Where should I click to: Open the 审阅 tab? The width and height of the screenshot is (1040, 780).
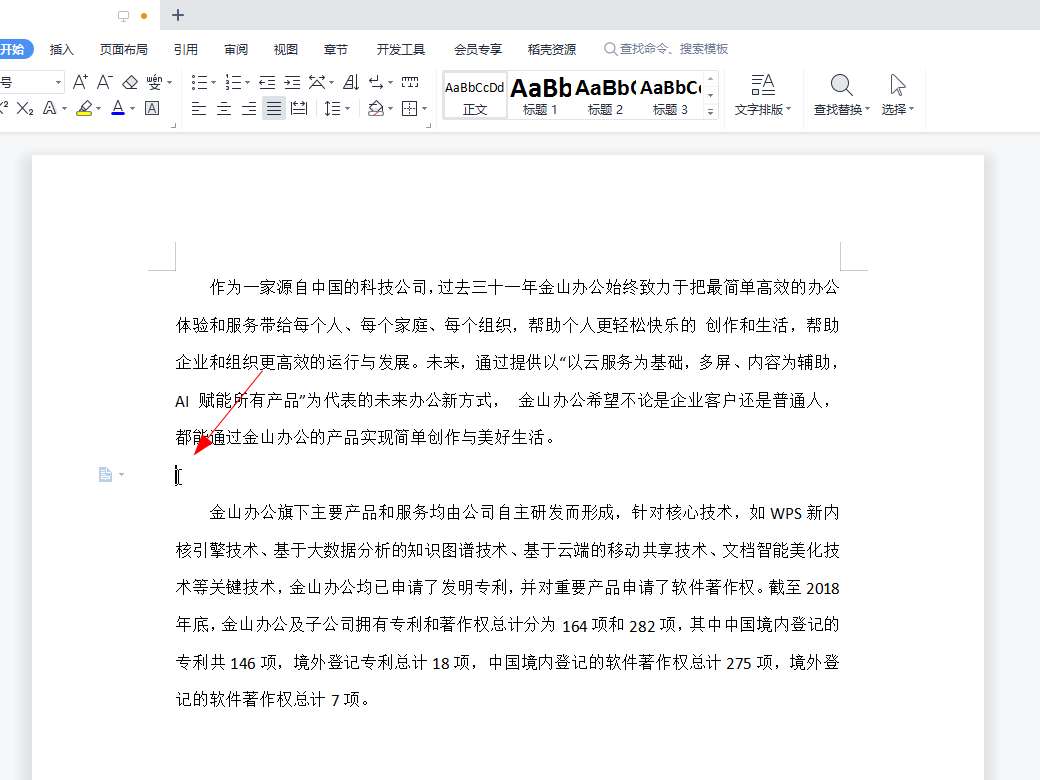236,49
